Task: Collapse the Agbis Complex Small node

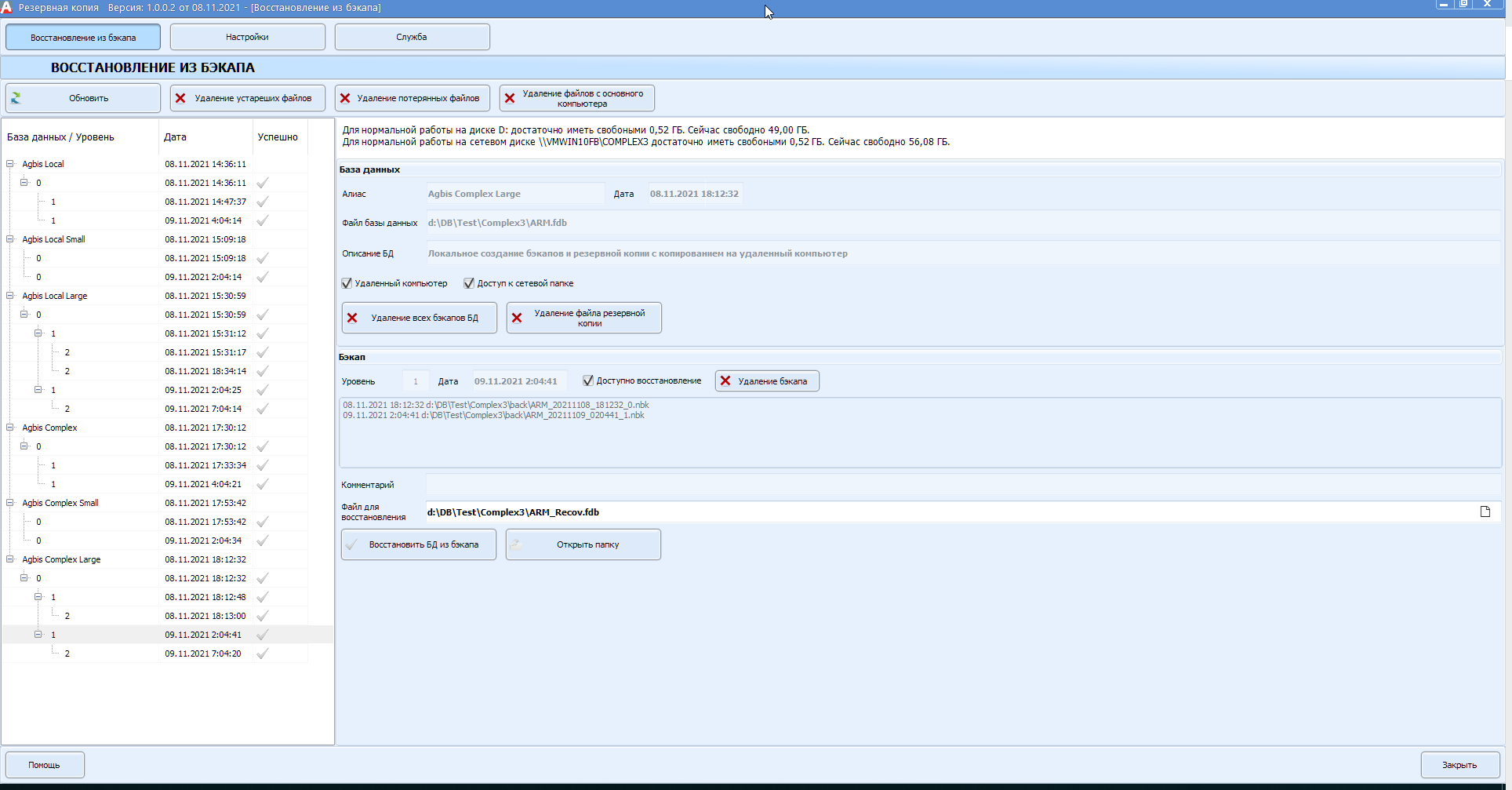Action: coord(10,503)
